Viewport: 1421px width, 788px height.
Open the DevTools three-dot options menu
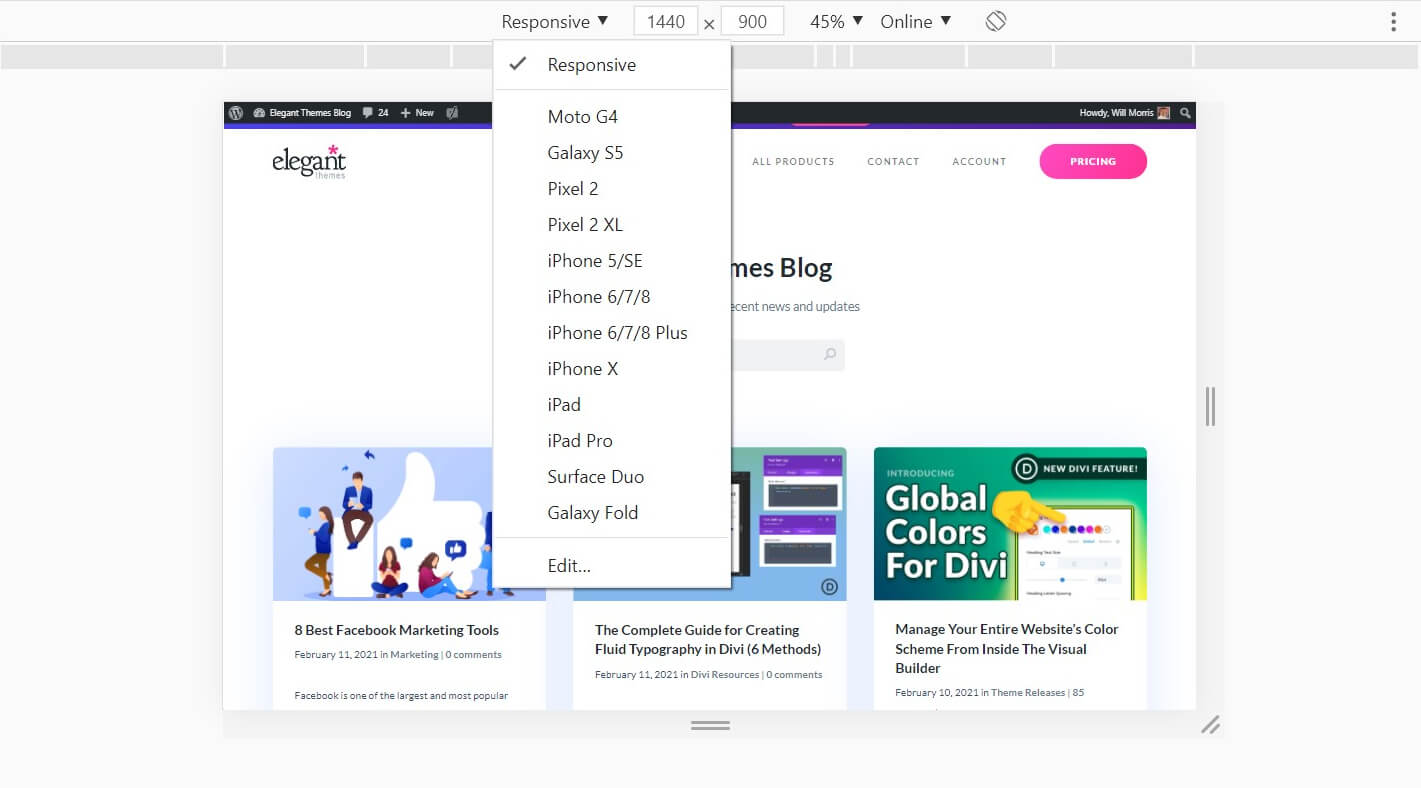[x=1395, y=20]
